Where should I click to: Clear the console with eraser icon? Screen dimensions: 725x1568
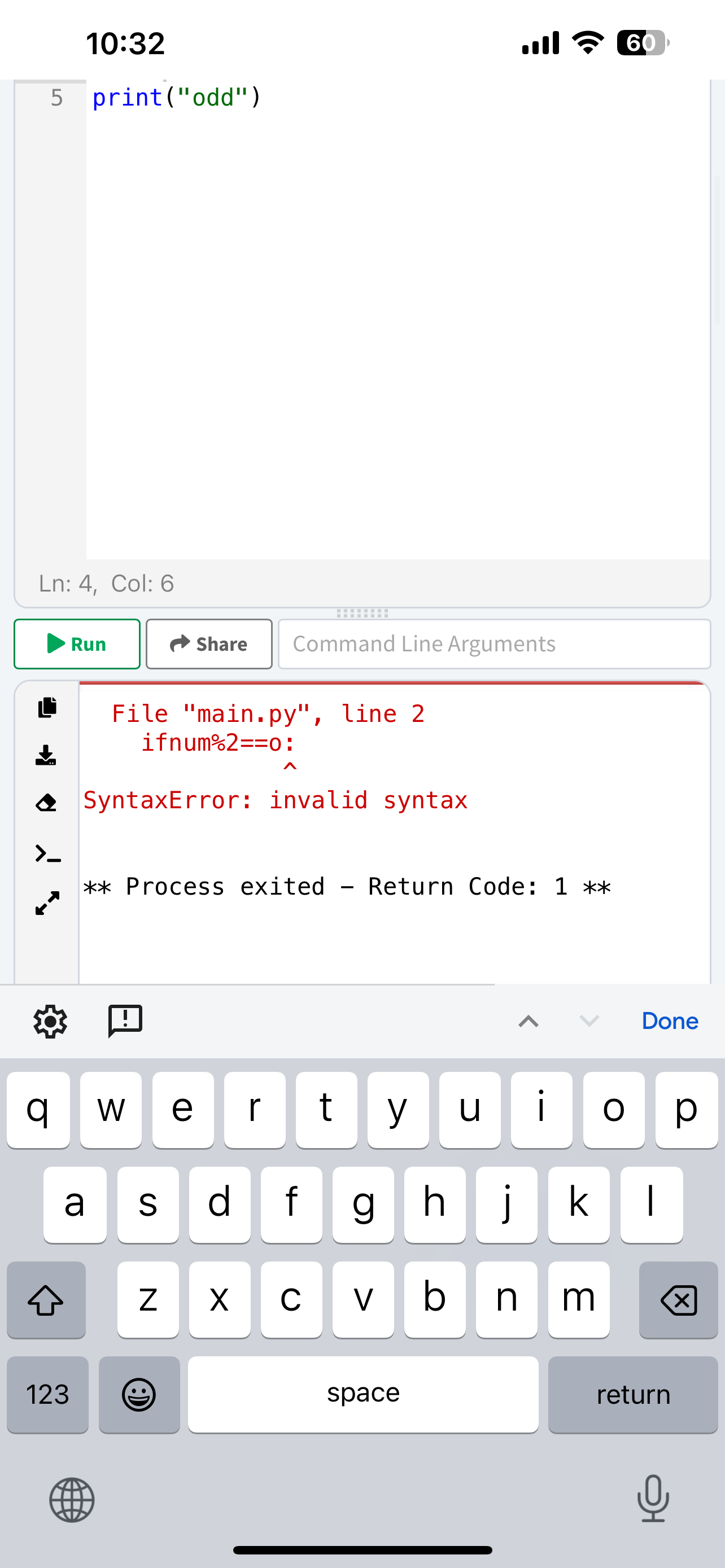coord(46,804)
